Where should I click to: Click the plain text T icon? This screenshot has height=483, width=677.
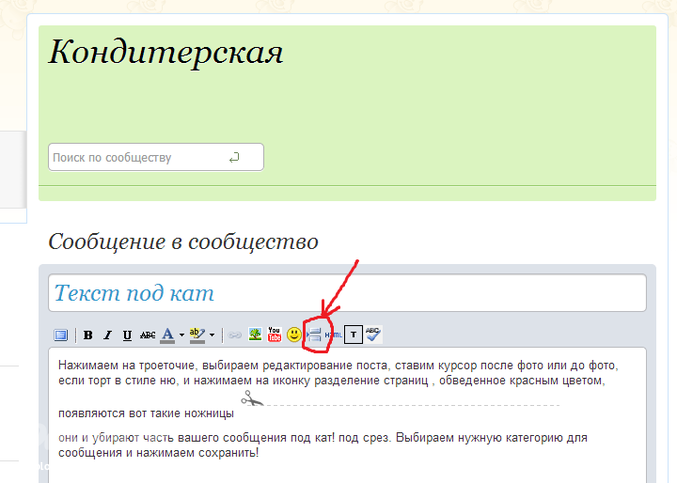(x=353, y=335)
